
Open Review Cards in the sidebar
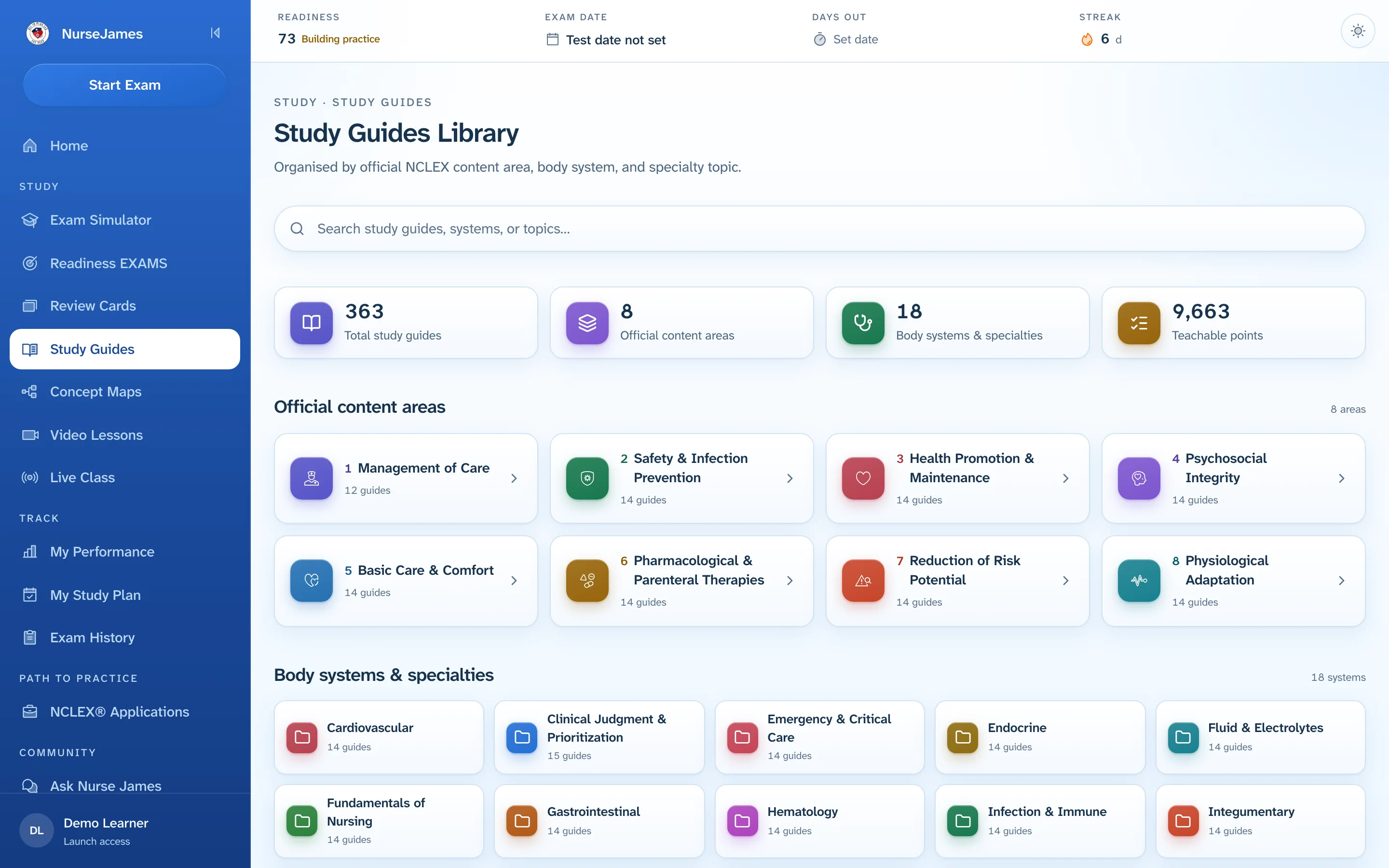[124, 306]
